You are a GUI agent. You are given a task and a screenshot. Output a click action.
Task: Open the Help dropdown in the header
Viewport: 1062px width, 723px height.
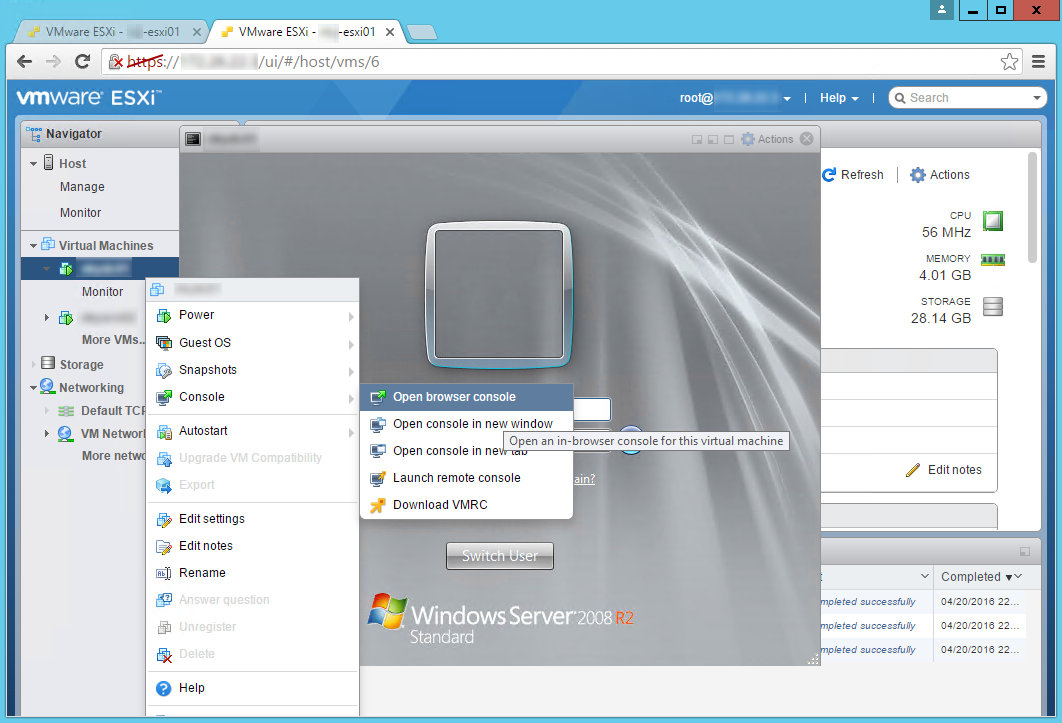839,98
